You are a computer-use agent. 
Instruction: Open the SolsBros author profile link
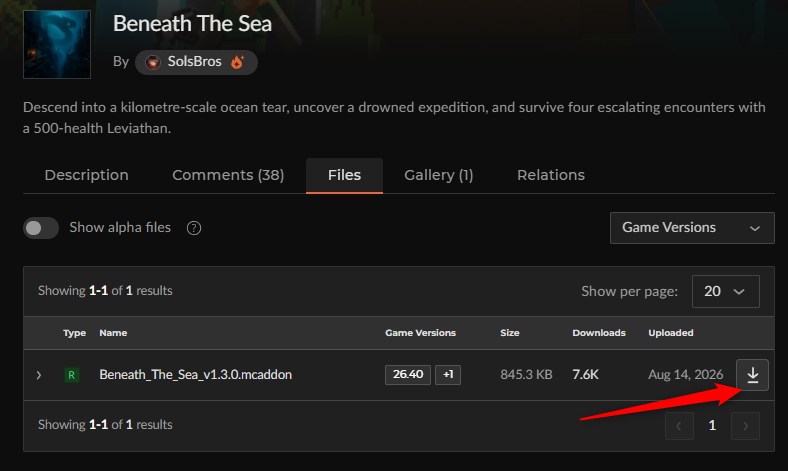(x=194, y=61)
